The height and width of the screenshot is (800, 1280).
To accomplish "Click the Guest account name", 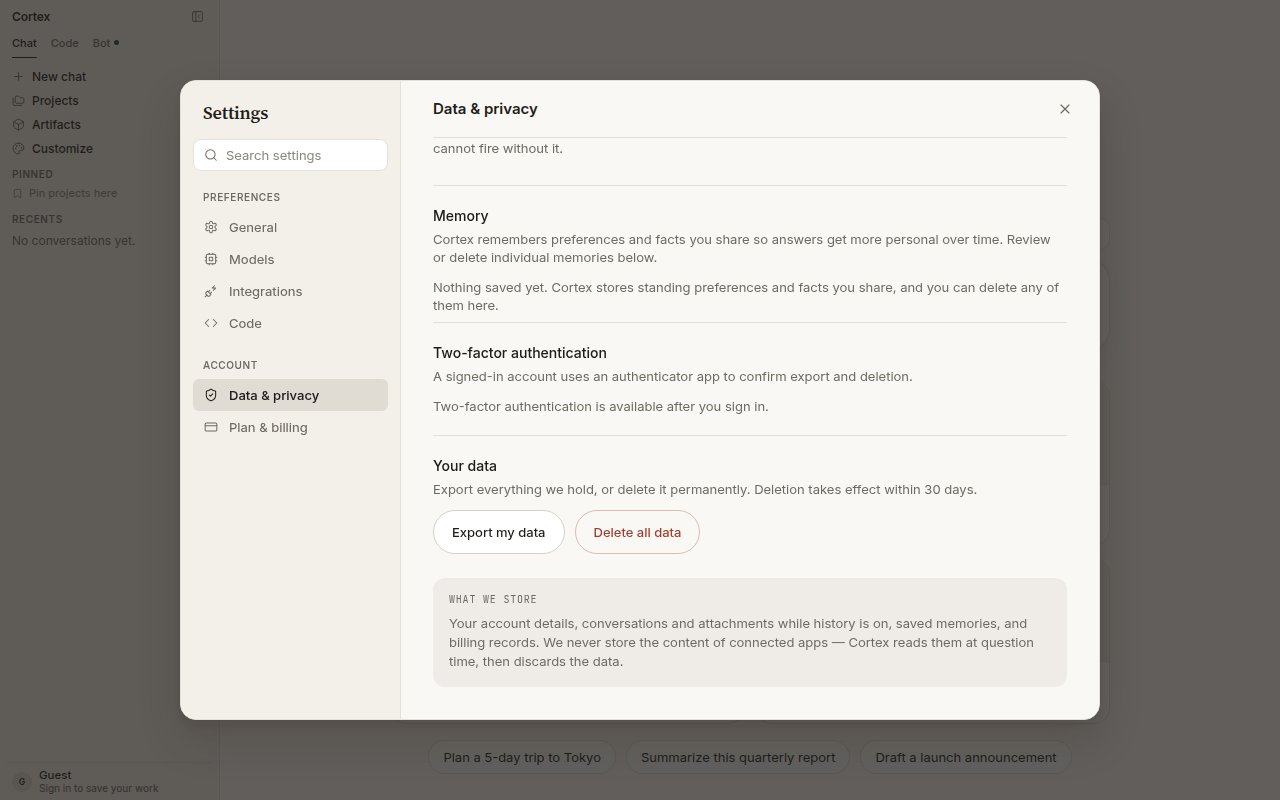I will (55, 775).
